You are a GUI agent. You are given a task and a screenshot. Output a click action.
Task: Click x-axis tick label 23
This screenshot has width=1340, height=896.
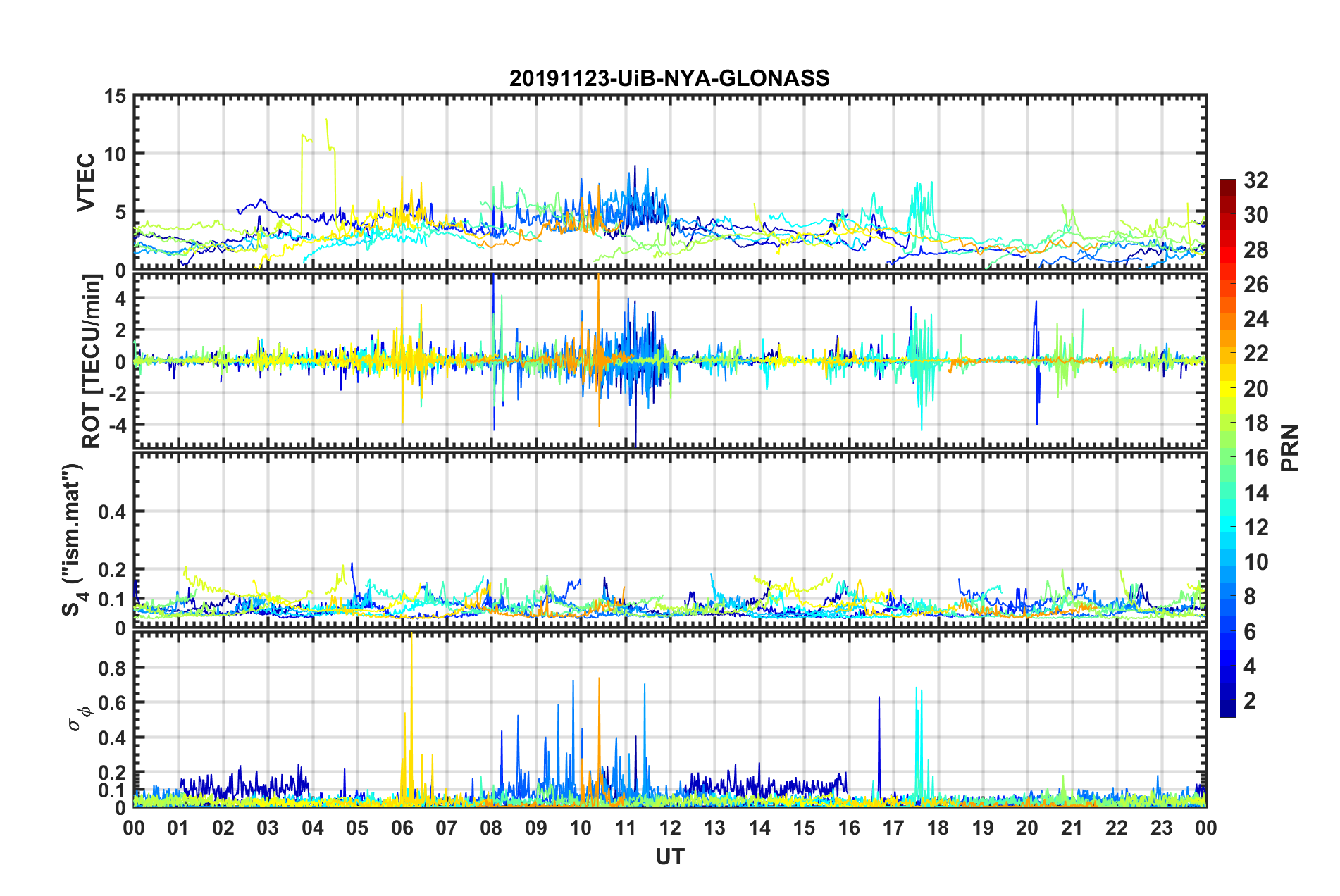[1161, 828]
